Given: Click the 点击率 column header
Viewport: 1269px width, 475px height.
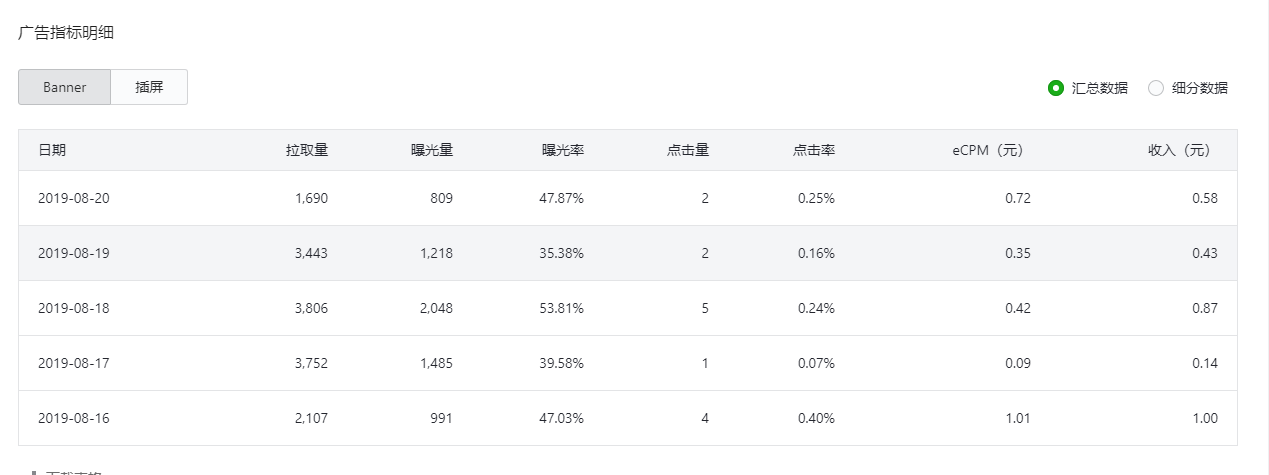Looking at the screenshot, I should pos(814,150).
